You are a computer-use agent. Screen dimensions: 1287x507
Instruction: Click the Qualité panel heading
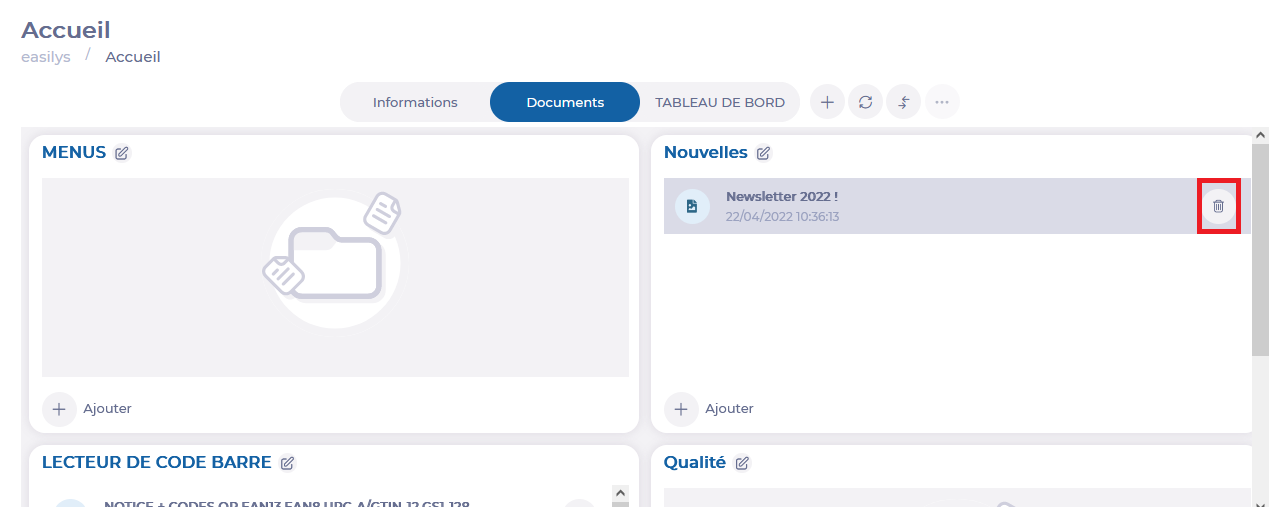695,463
